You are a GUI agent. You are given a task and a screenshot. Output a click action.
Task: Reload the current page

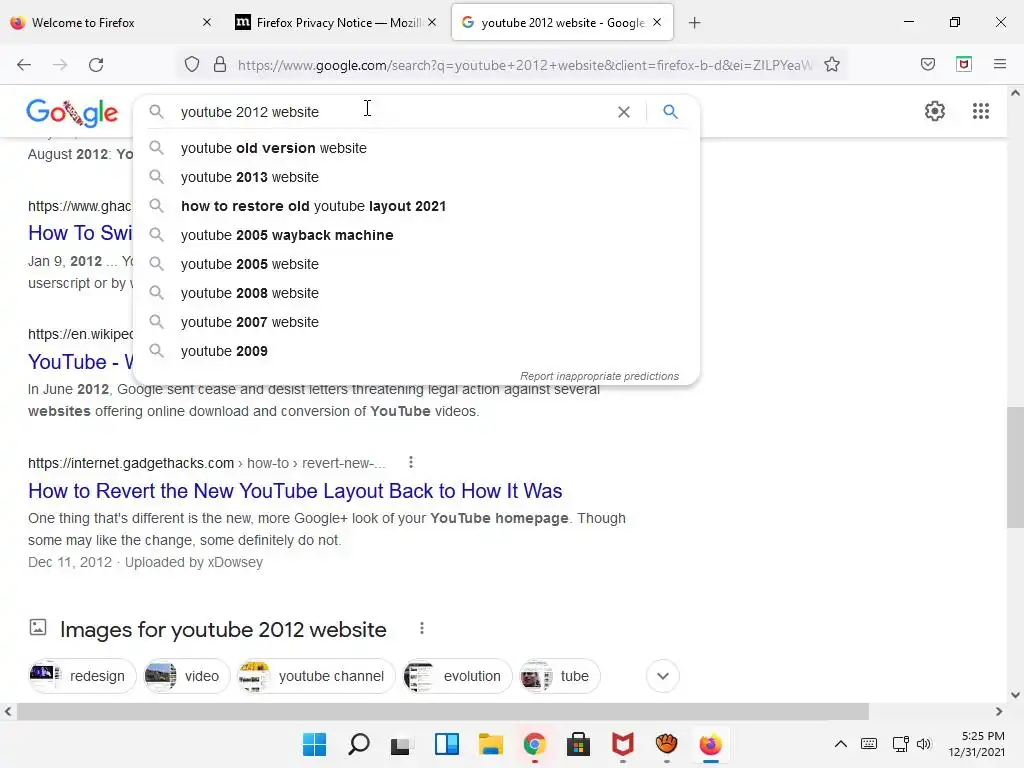(x=96, y=65)
